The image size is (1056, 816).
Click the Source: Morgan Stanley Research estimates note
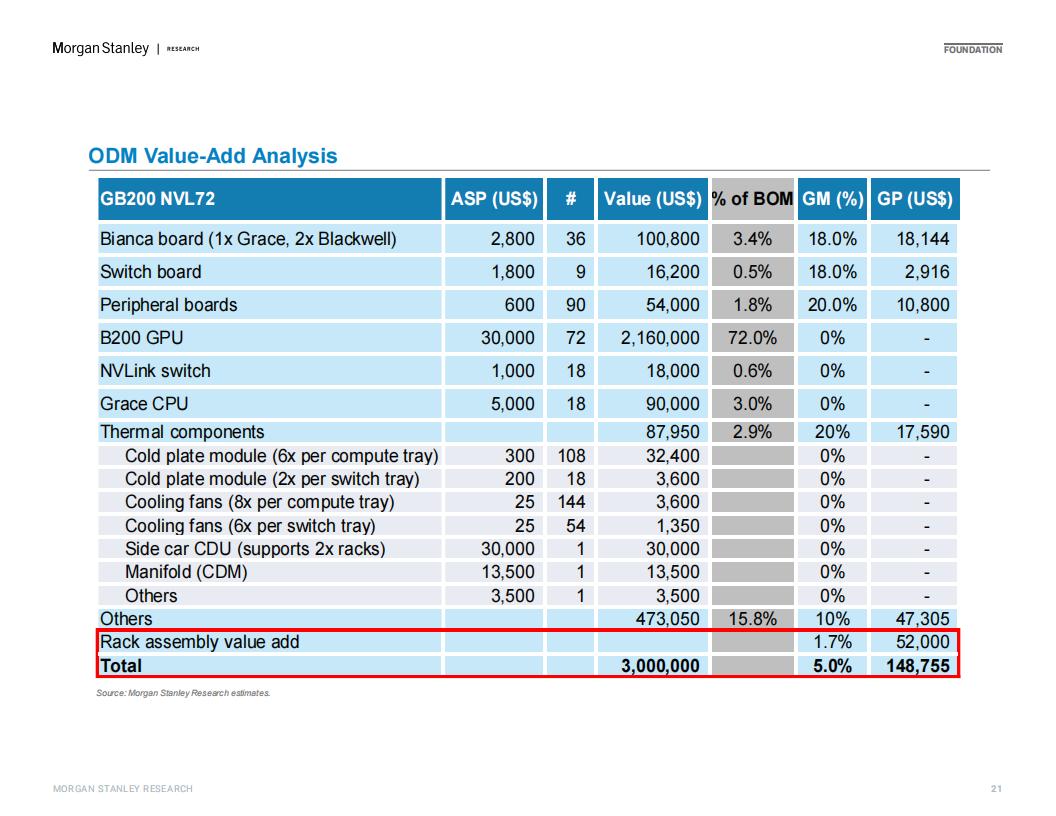[183, 693]
